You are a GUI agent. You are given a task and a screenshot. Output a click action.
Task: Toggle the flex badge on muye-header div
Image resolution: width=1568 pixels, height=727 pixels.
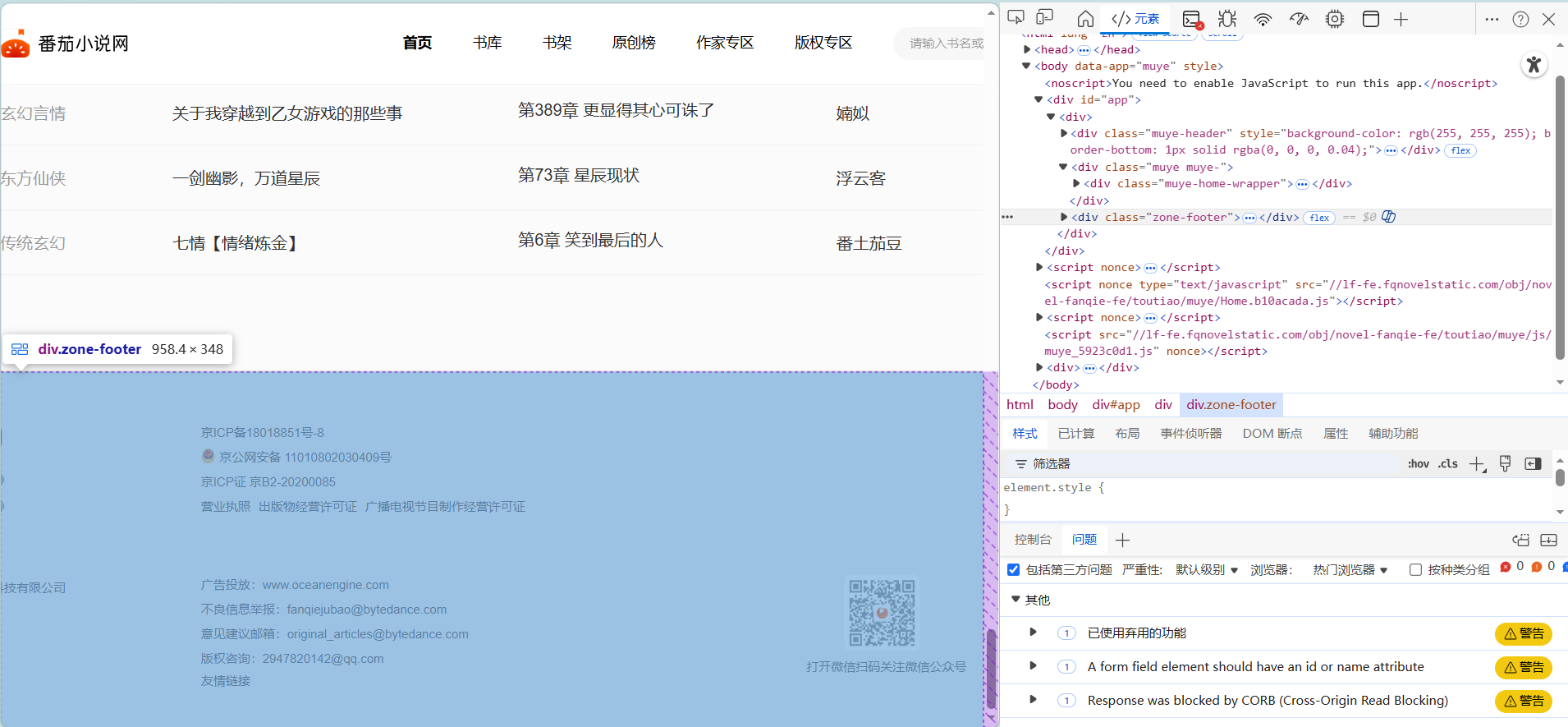(x=1461, y=150)
